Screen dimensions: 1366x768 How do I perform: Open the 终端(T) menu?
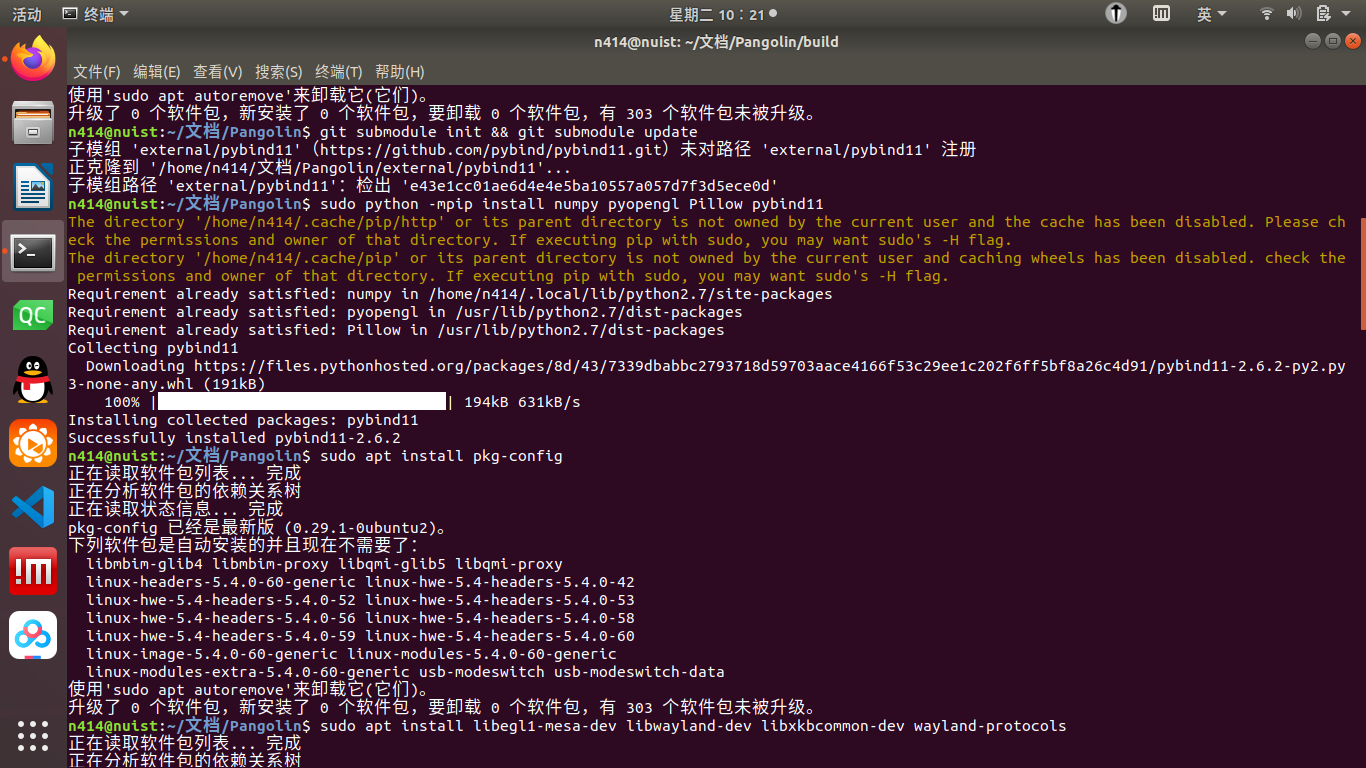tap(338, 72)
